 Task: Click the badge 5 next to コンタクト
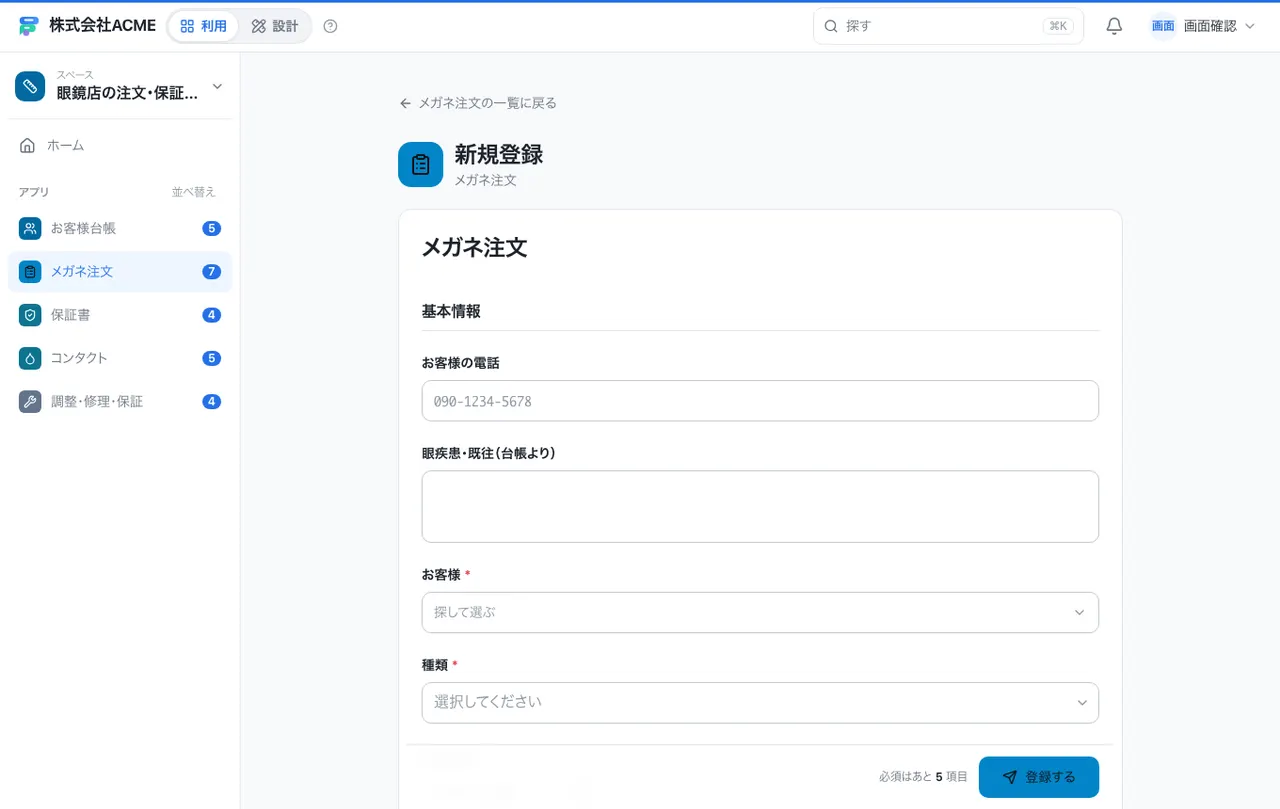point(211,358)
